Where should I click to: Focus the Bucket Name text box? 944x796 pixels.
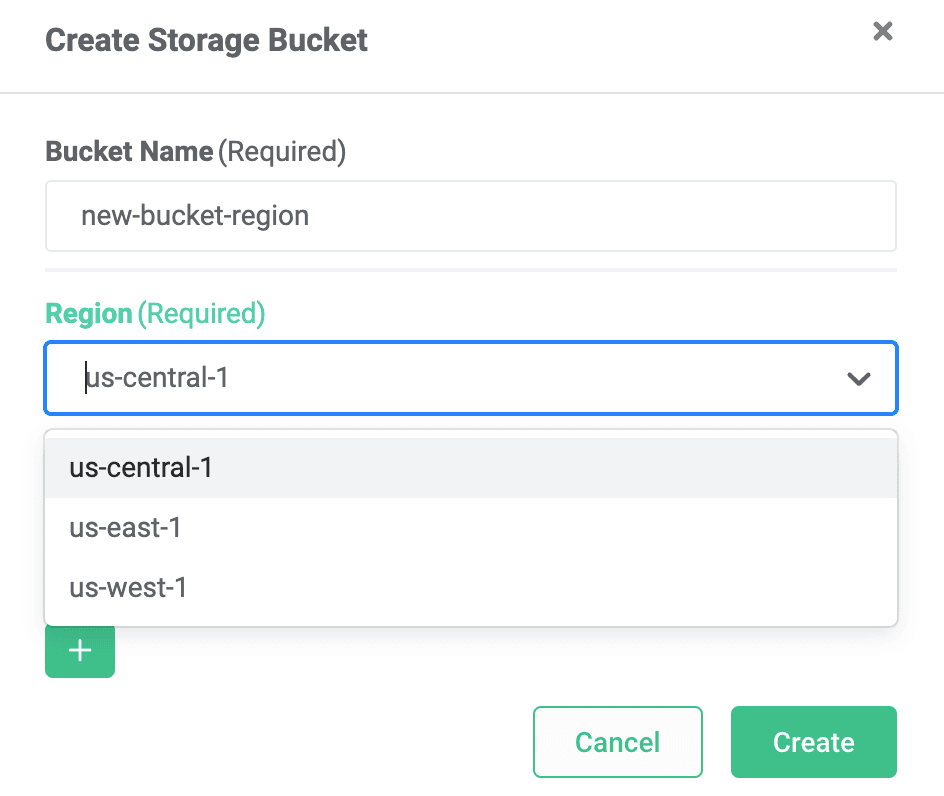471,216
